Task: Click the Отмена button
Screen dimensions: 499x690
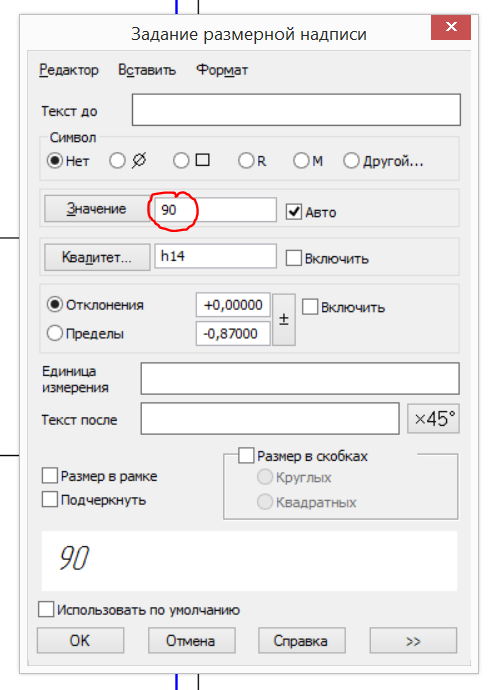Action: pyautogui.click(x=191, y=641)
